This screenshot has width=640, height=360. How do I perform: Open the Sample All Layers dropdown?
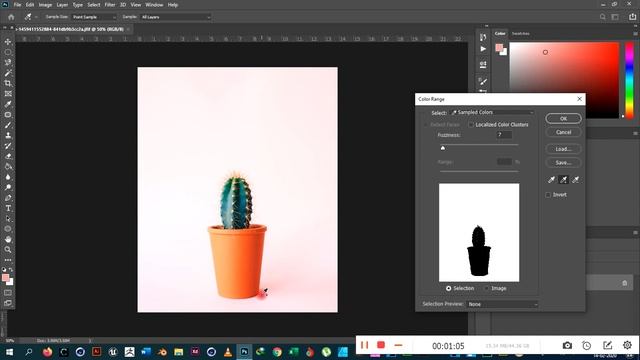click(176, 17)
